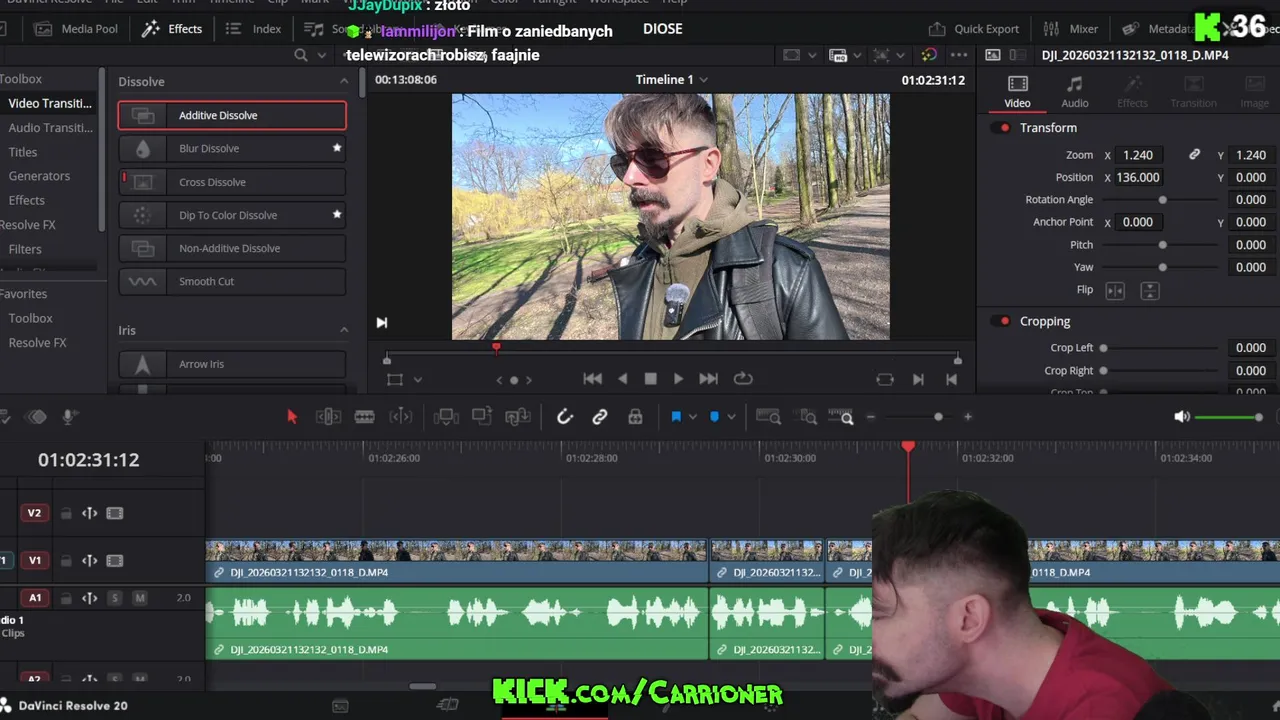Click the flip horizontal icon
Viewport: 1280px width, 720px height.
[x=1115, y=290]
